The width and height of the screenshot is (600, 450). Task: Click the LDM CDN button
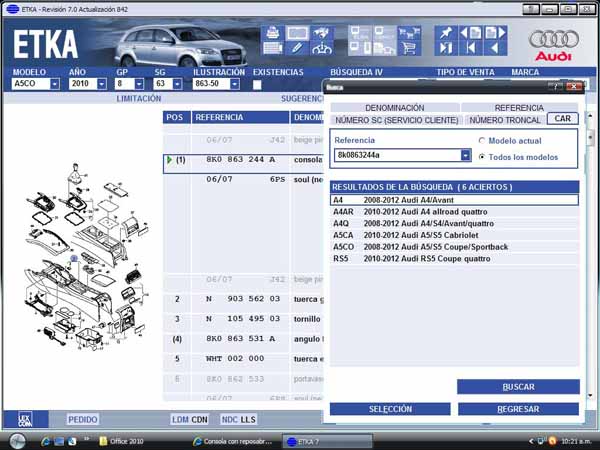click(189, 419)
